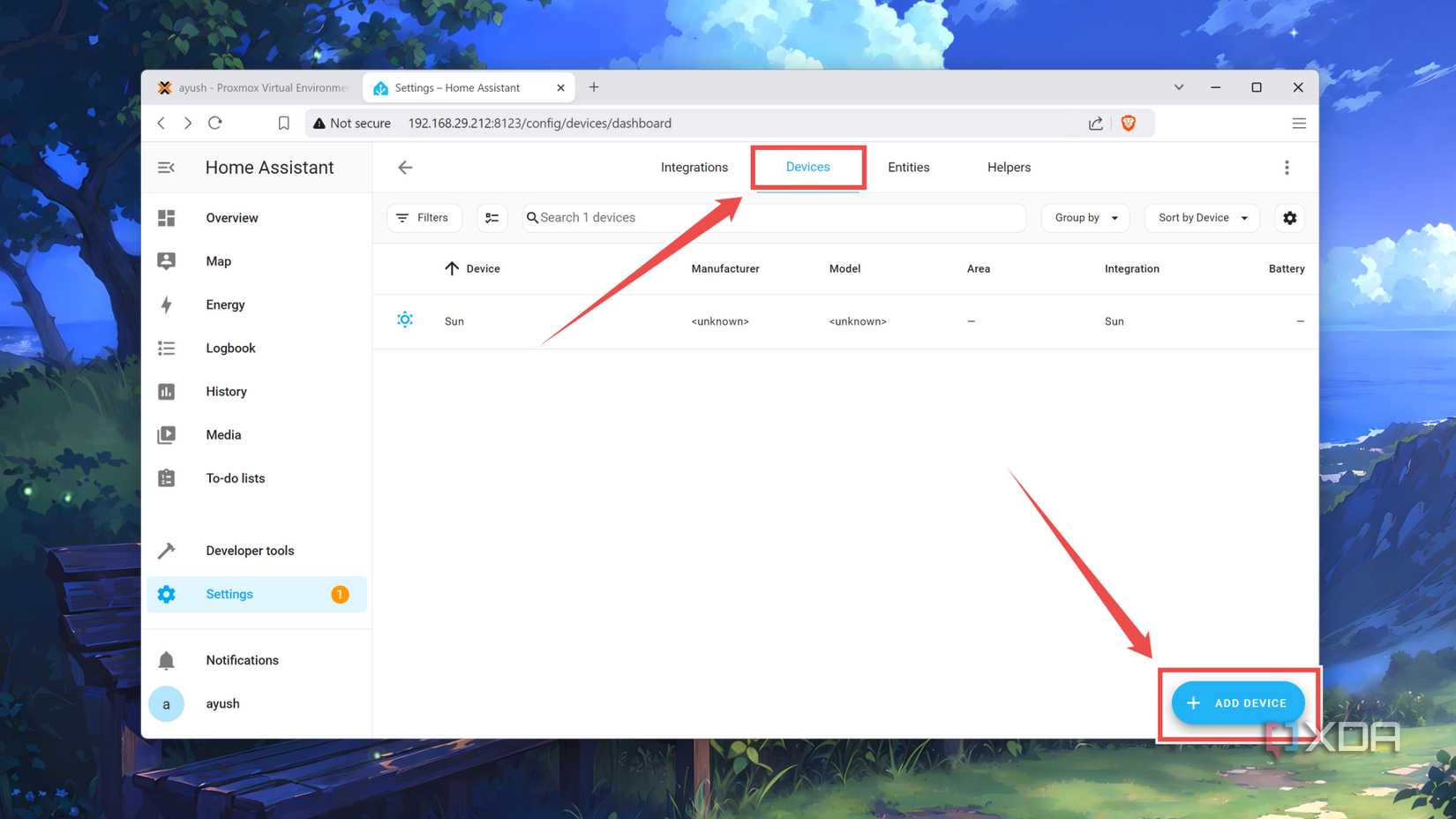Image resolution: width=1456 pixels, height=819 pixels.
Task: Open a new browser tab
Action: (x=594, y=87)
